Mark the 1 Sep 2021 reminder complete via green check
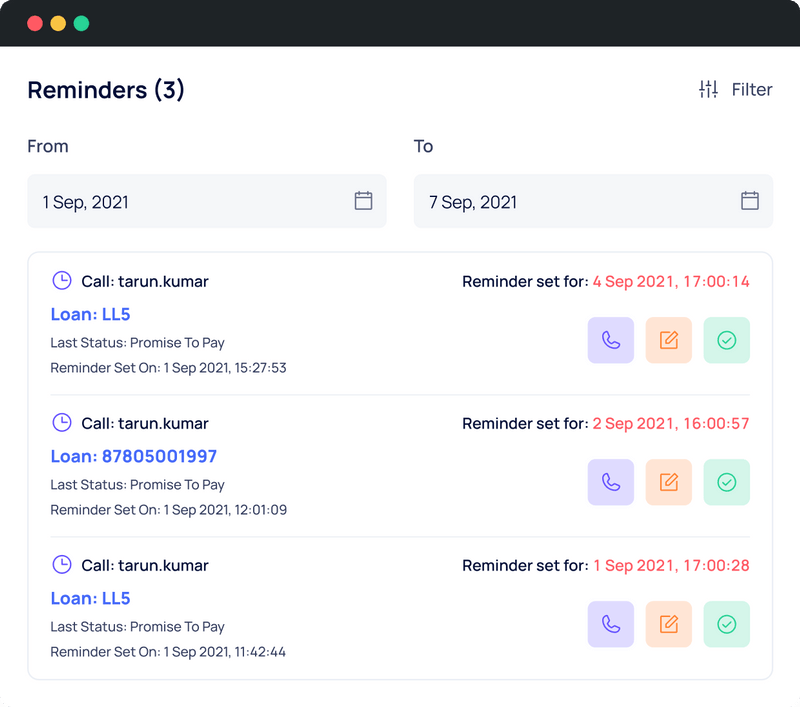The width and height of the screenshot is (800, 707). [x=726, y=624]
